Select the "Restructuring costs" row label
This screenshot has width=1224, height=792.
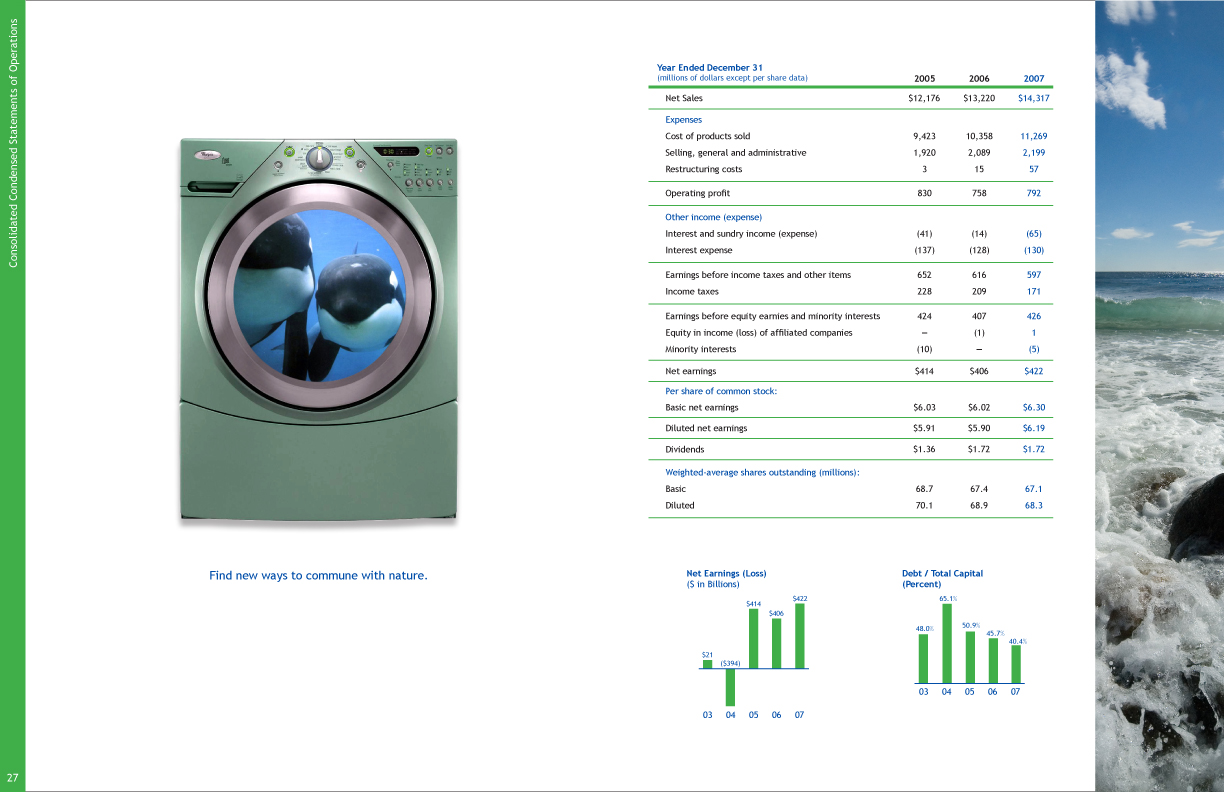coord(703,169)
